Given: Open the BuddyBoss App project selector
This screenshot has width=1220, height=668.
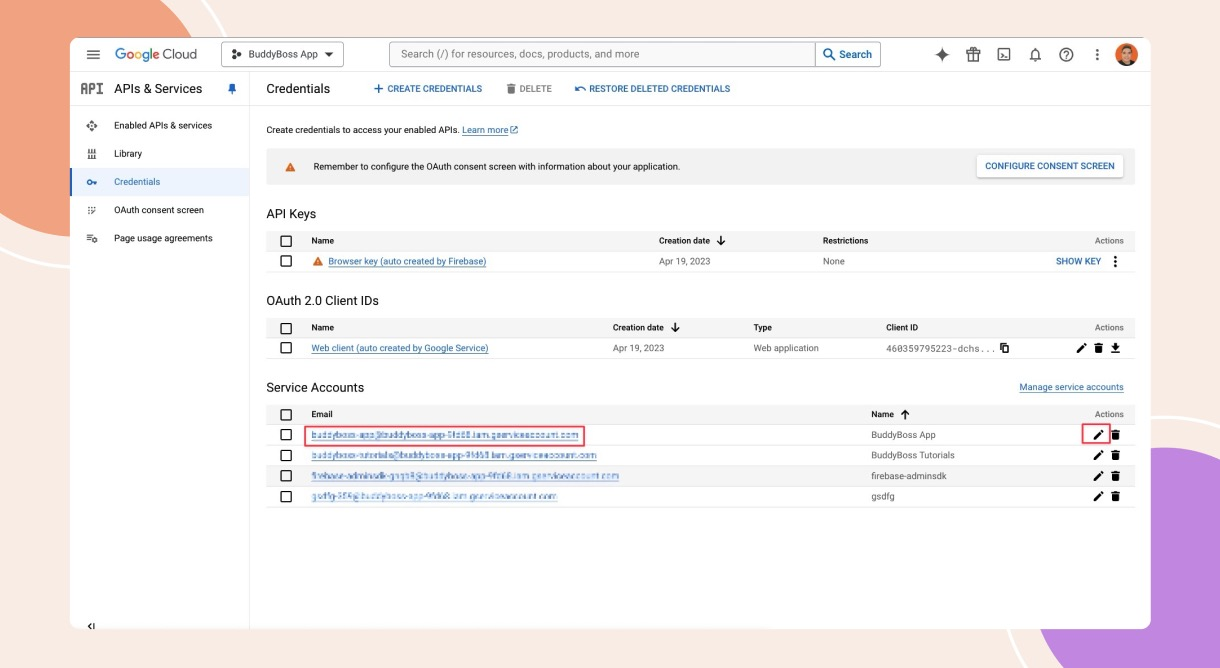Looking at the screenshot, I should coord(283,55).
